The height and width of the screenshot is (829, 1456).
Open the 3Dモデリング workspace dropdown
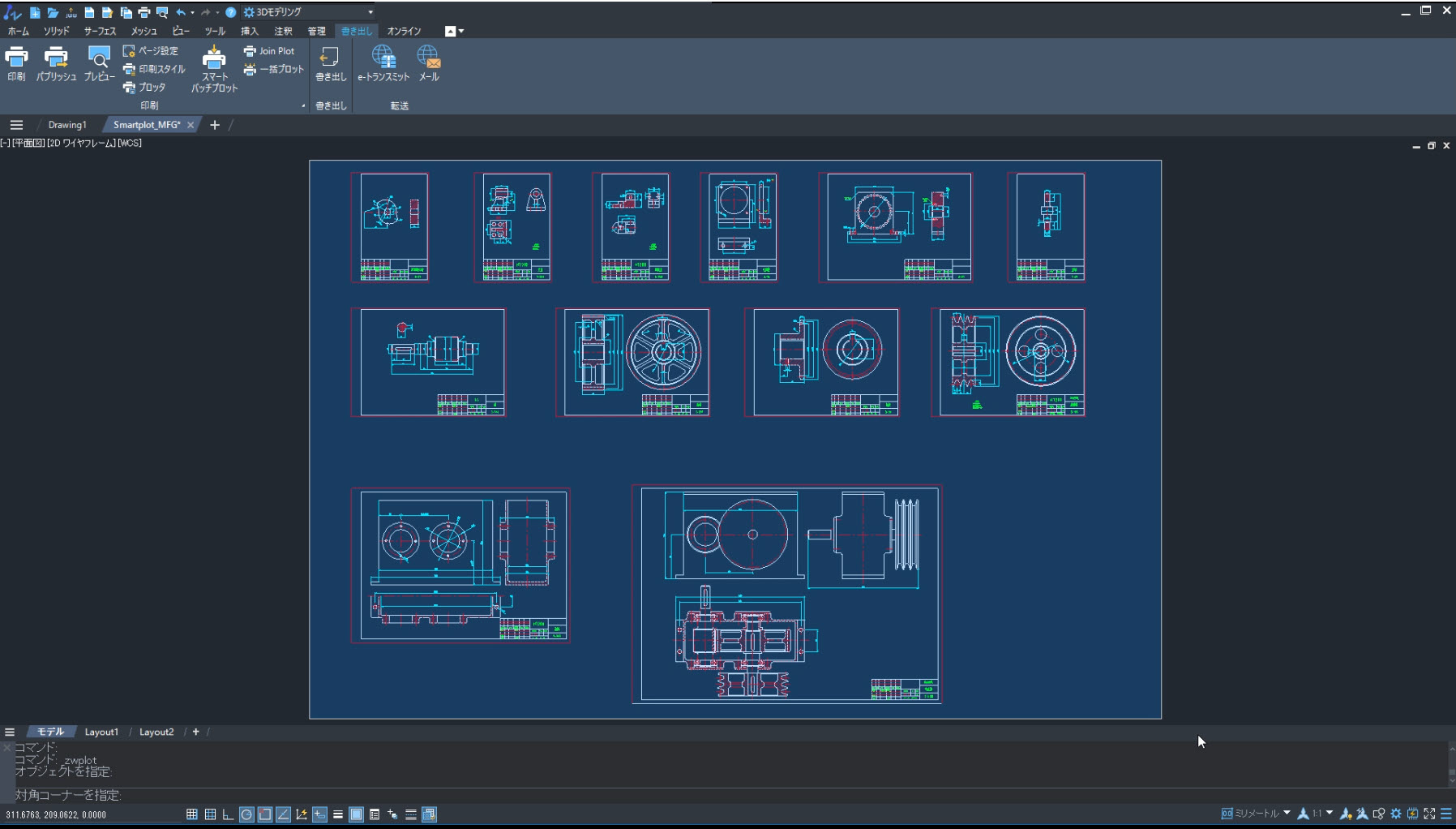pyautogui.click(x=308, y=12)
